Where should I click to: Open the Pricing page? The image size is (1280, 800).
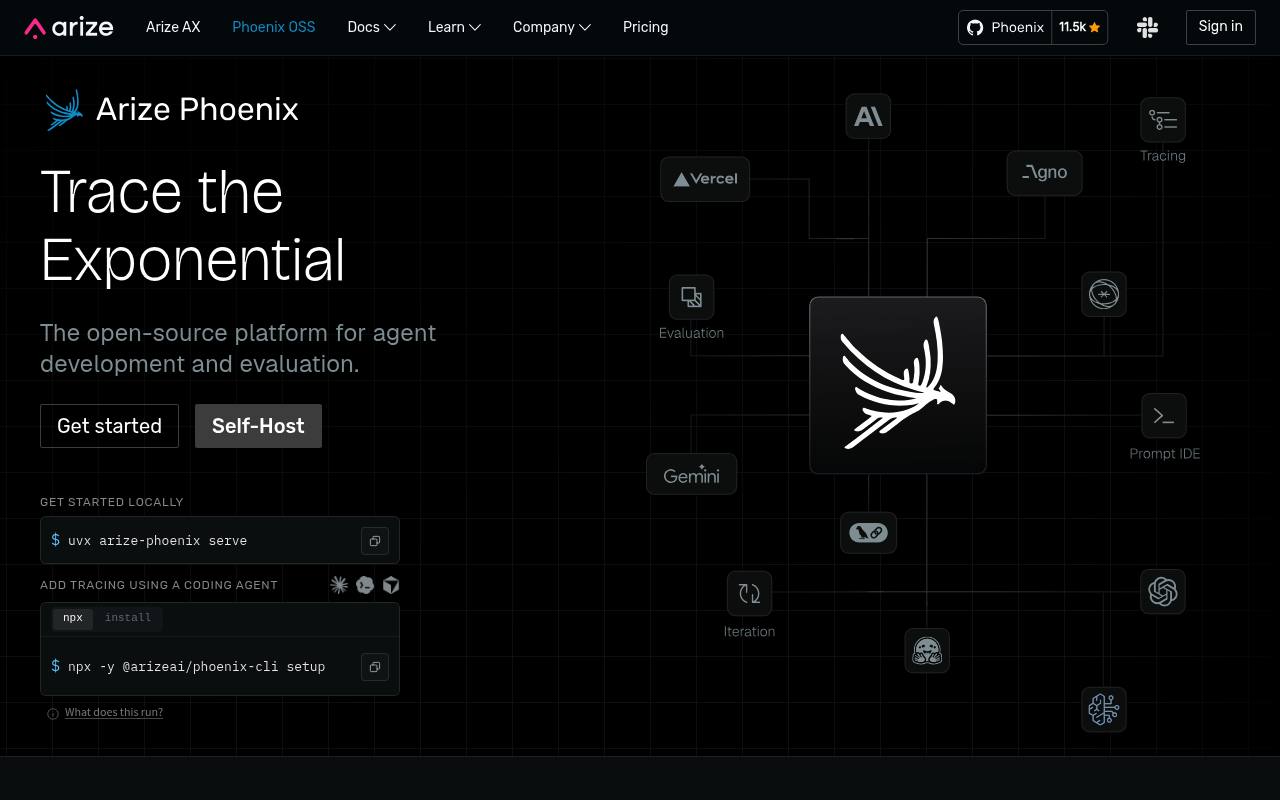(x=645, y=27)
